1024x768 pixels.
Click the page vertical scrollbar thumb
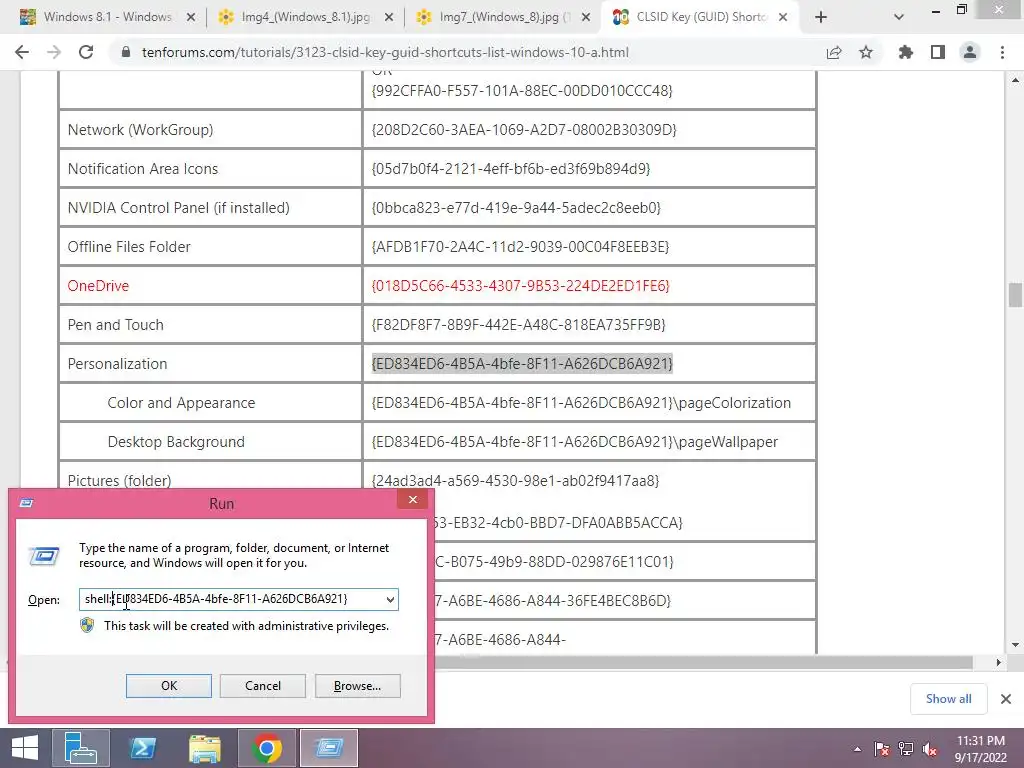pyautogui.click(x=1015, y=295)
